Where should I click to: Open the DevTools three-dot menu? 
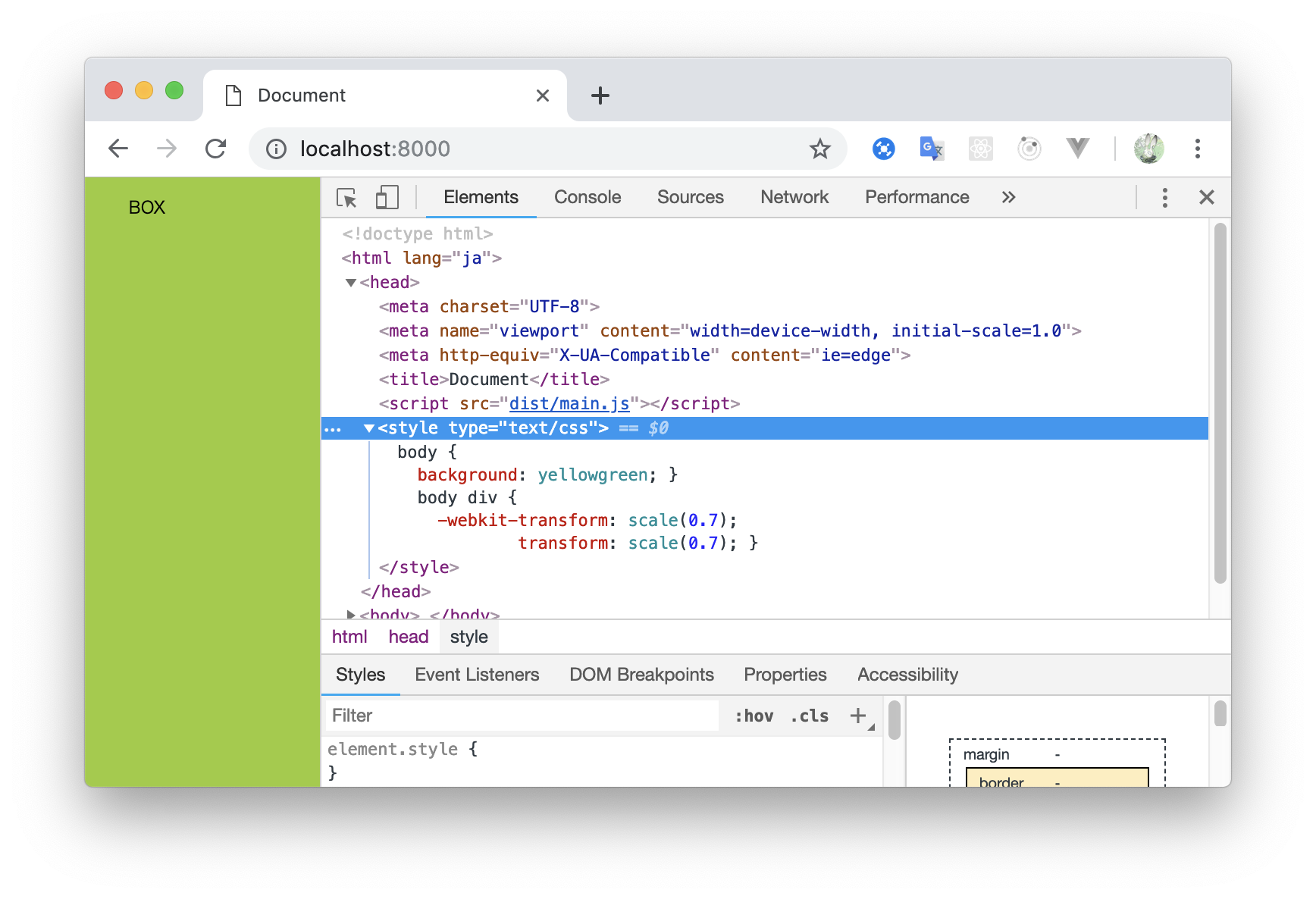[1165, 197]
